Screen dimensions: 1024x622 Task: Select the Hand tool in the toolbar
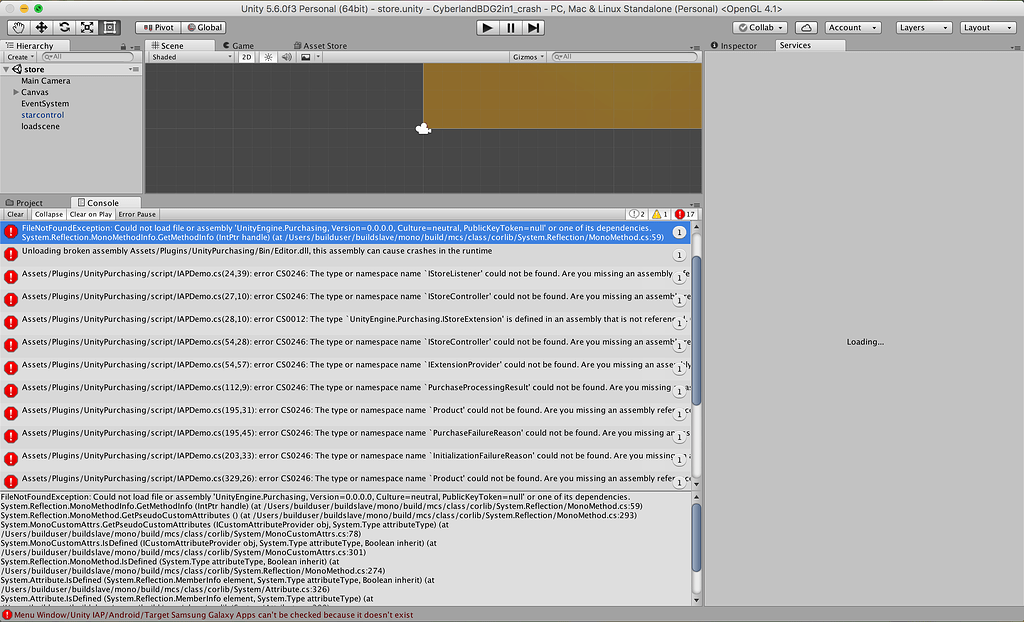pyautogui.click(x=17, y=27)
